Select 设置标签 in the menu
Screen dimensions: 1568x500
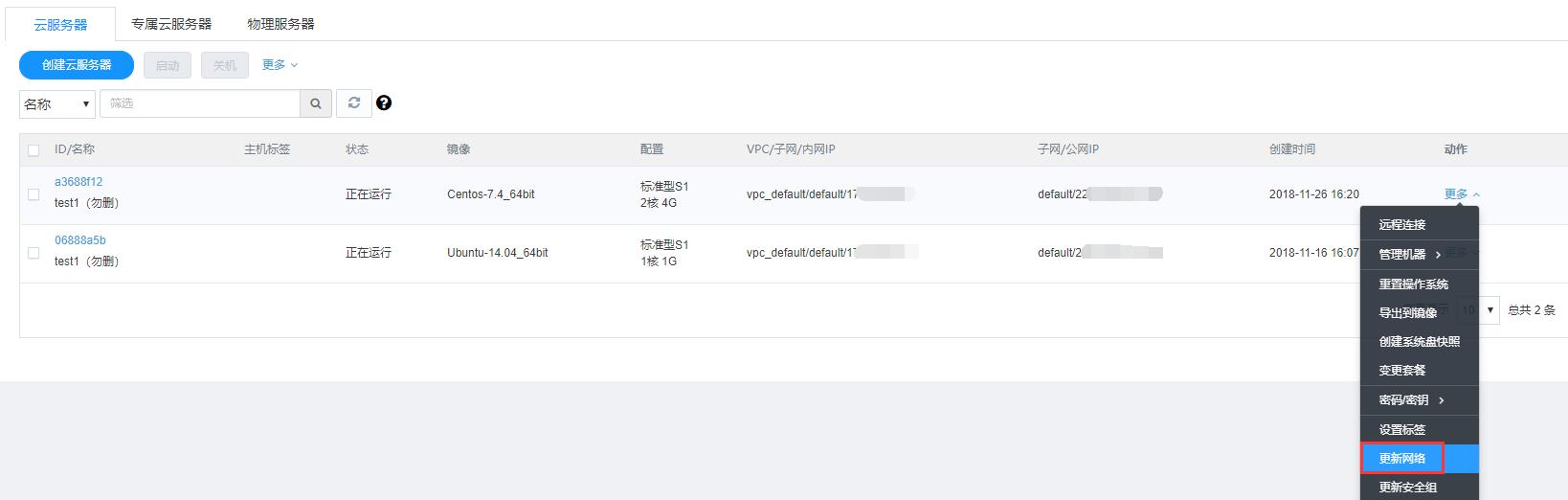[1420, 430]
